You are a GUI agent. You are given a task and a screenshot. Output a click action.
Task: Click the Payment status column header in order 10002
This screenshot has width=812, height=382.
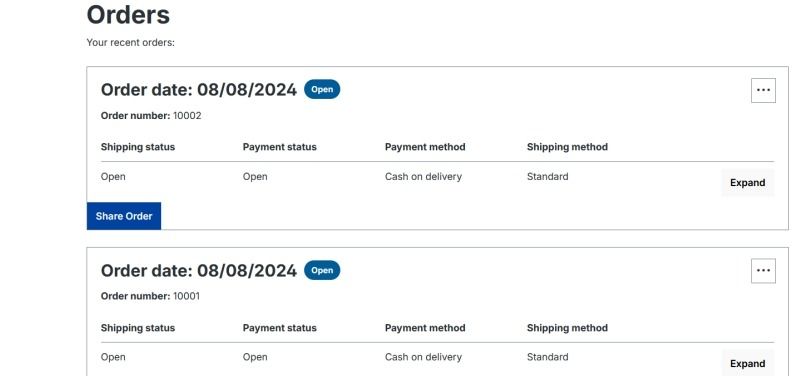280,147
